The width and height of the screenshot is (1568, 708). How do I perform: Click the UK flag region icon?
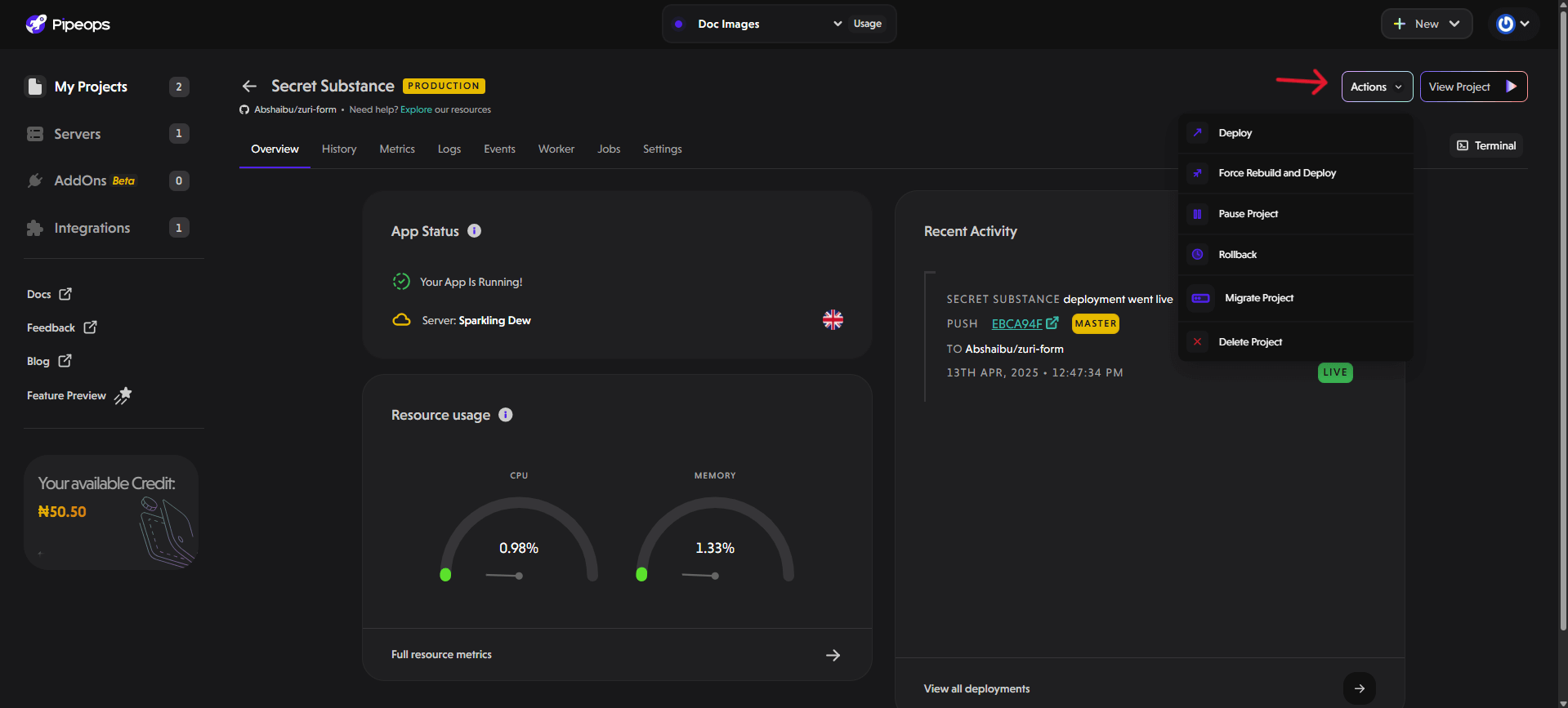pos(833,320)
